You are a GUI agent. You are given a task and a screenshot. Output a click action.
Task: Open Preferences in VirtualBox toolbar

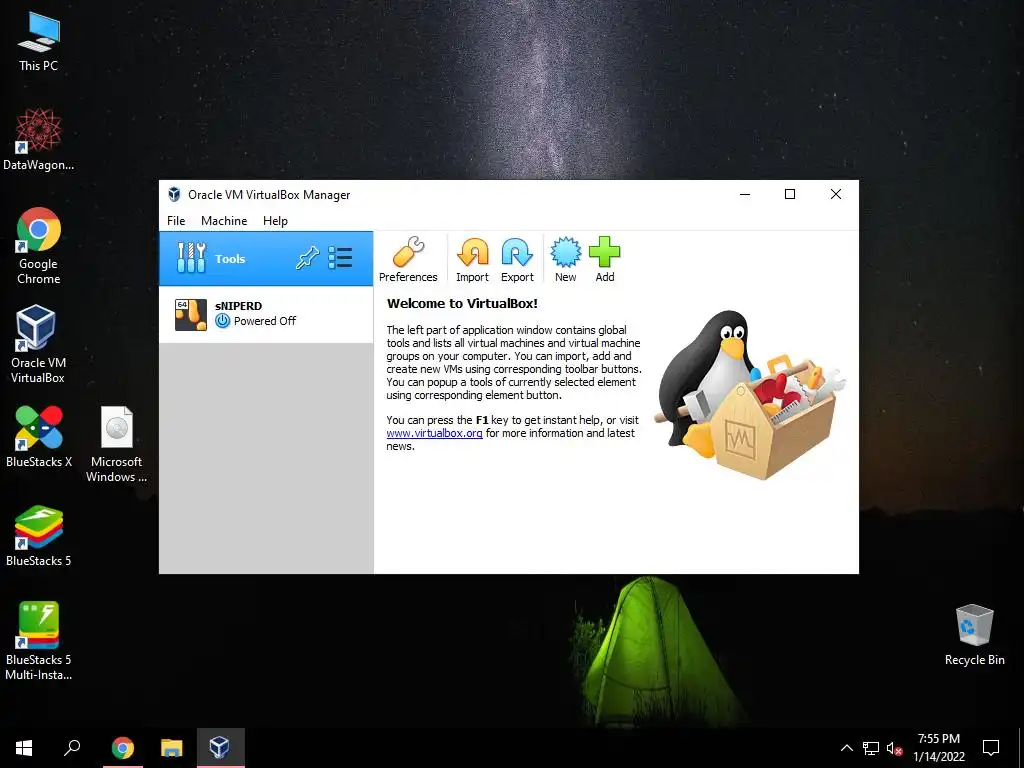coord(408,259)
